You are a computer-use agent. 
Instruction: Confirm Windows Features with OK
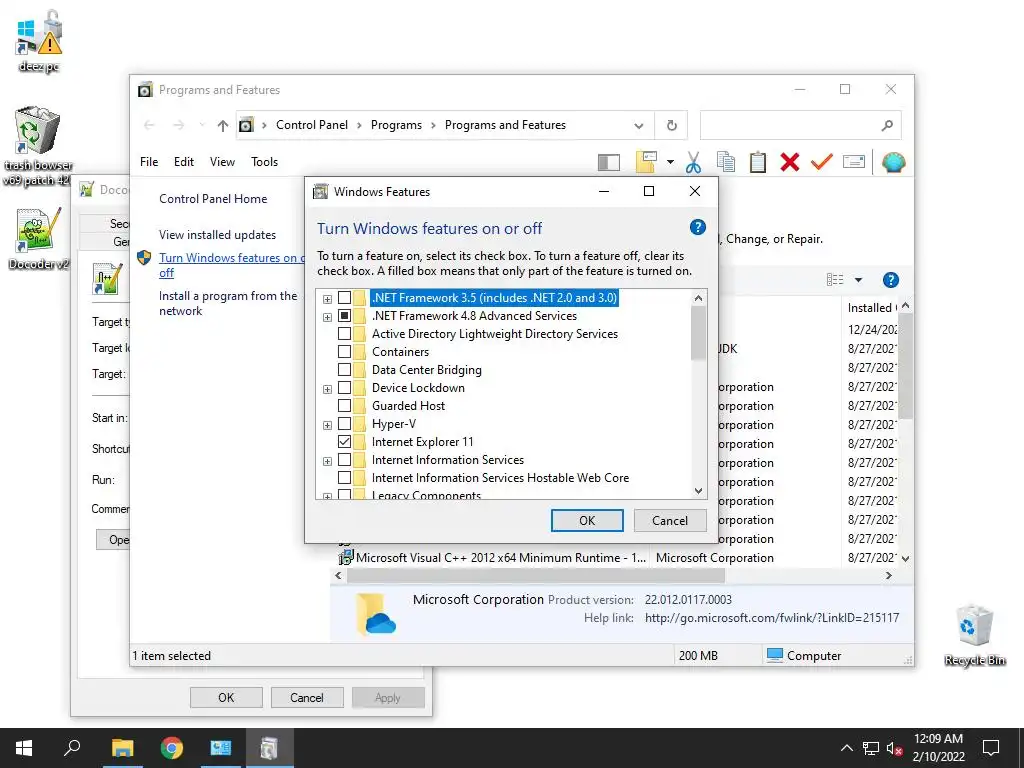tap(587, 520)
